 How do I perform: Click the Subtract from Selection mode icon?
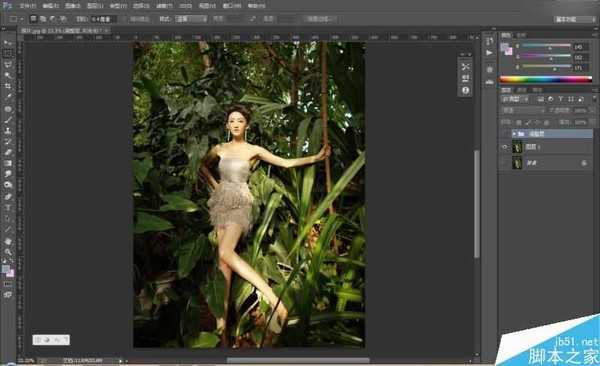point(53,18)
